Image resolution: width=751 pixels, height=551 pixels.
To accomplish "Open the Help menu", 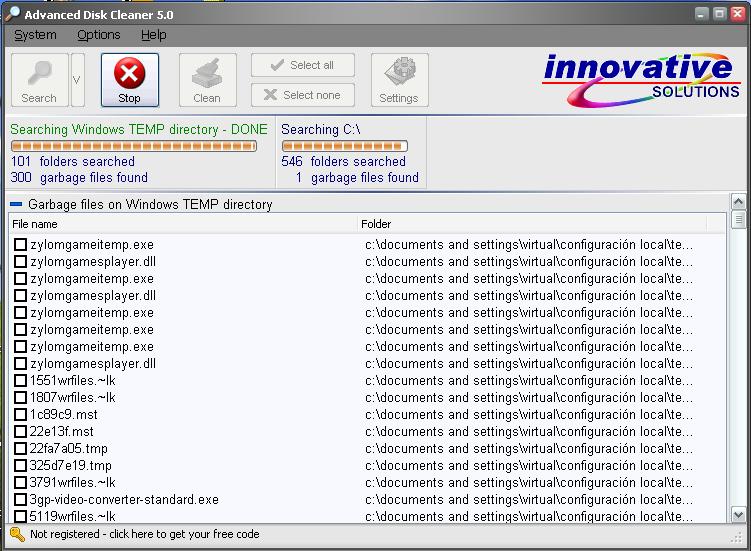I will 154,35.
